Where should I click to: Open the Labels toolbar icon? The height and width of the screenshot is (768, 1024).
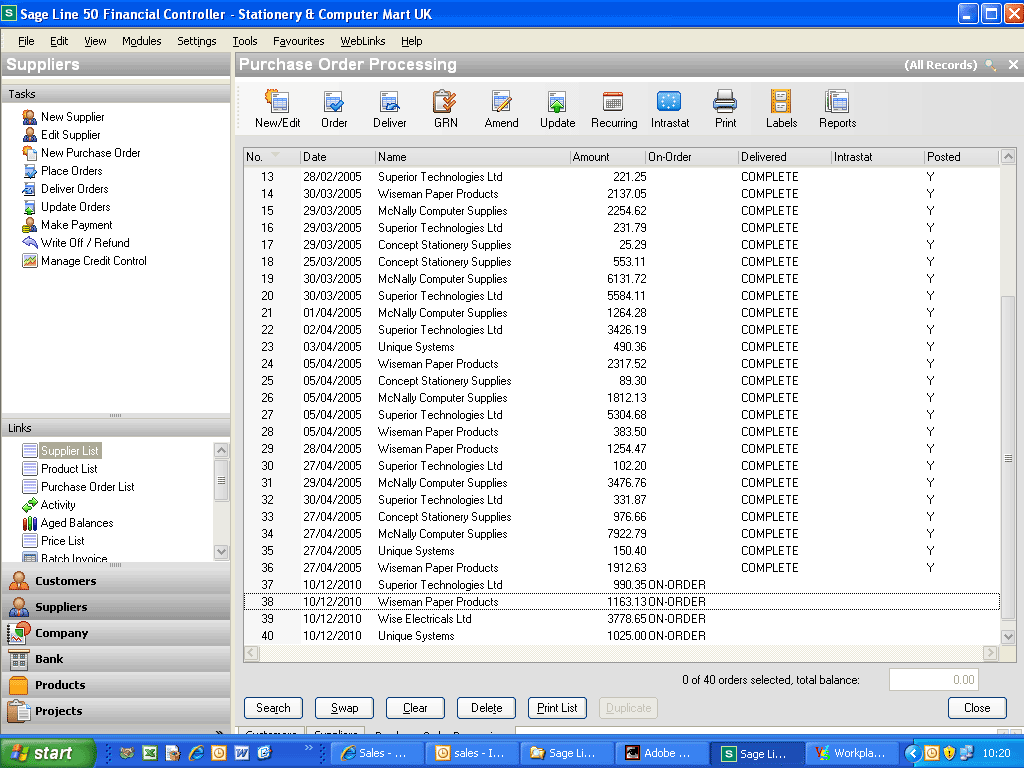(x=782, y=108)
